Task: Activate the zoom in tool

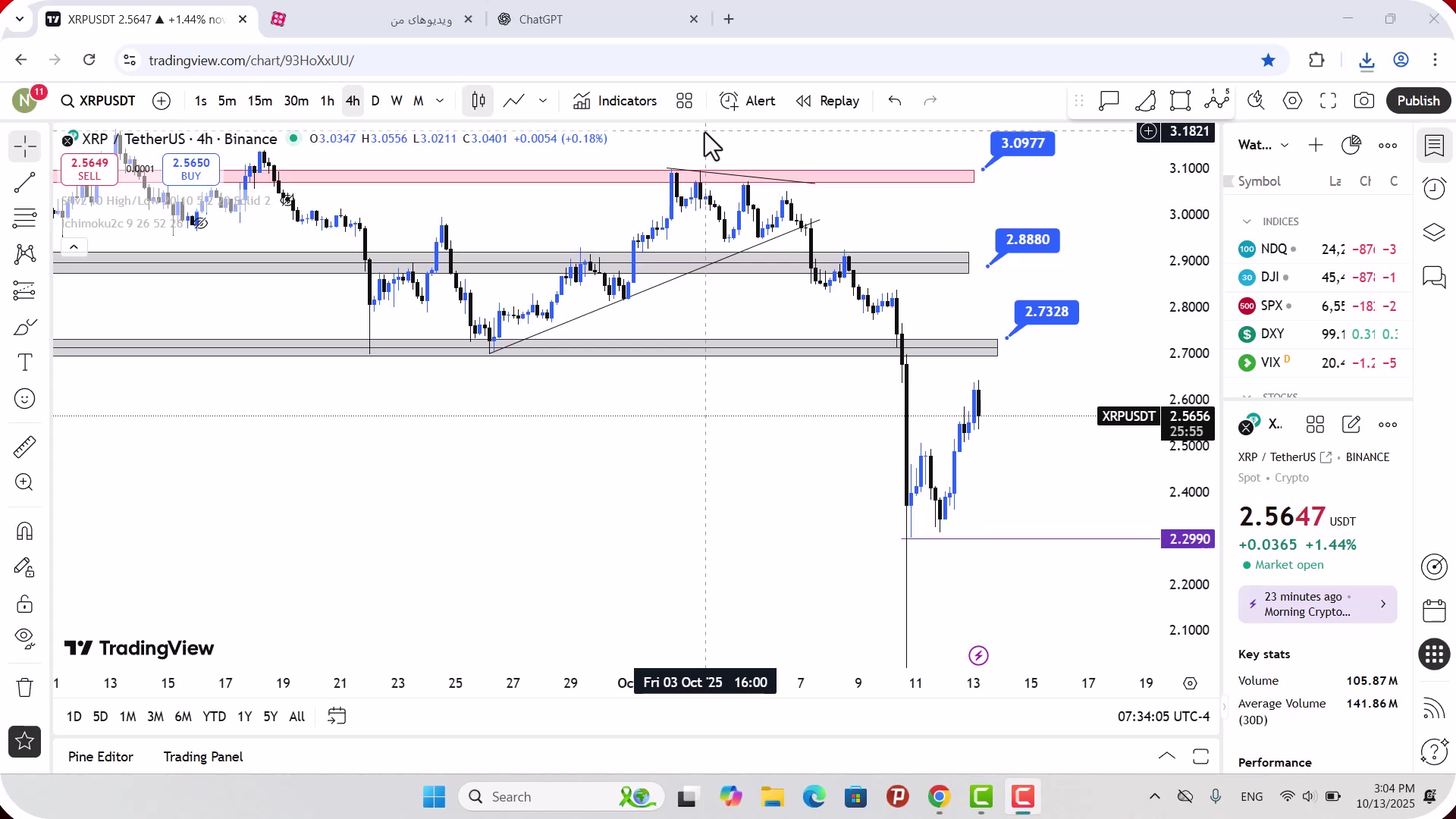Action: [25, 482]
